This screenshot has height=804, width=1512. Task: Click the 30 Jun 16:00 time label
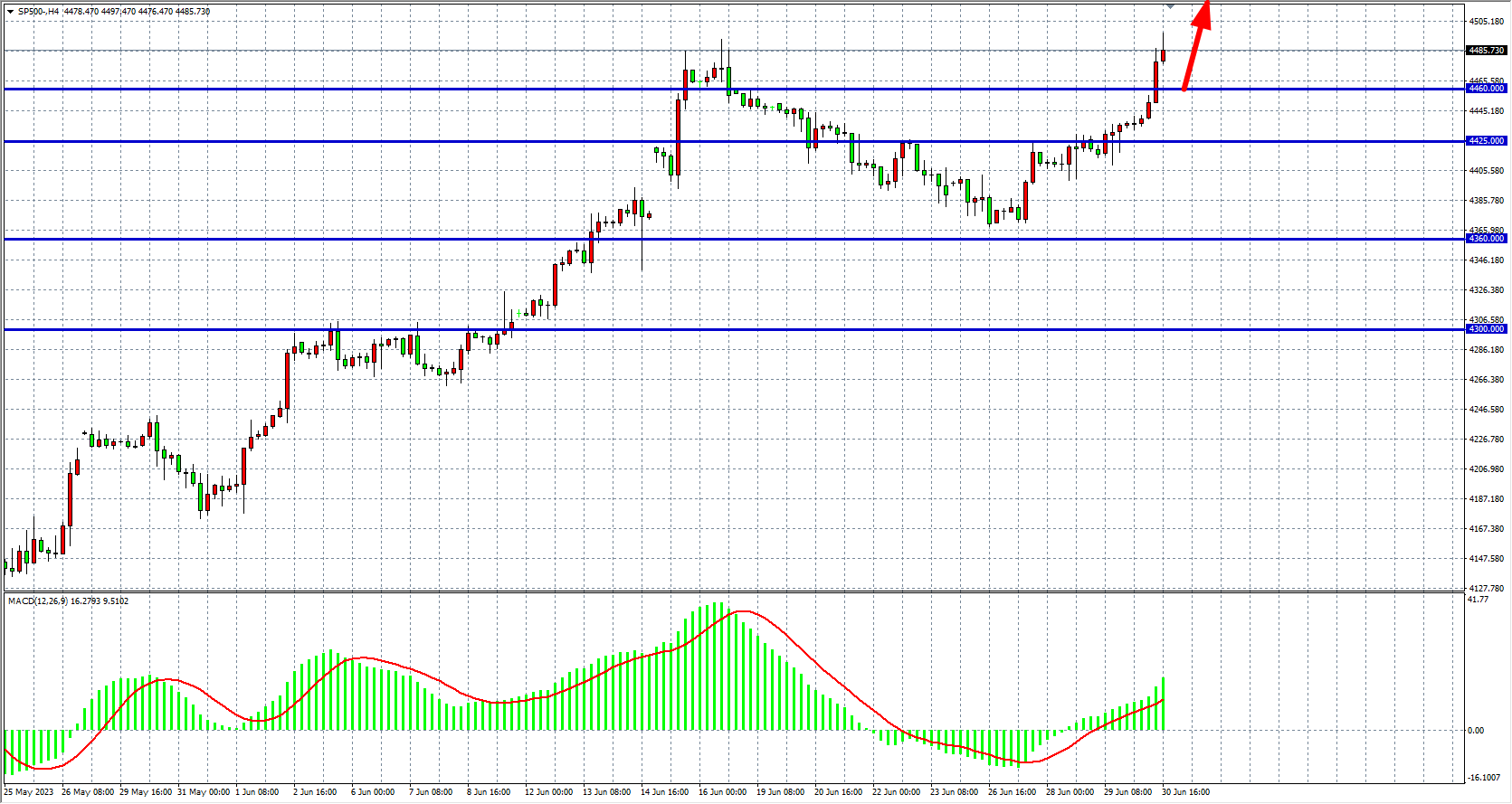tap(1185, 792)
